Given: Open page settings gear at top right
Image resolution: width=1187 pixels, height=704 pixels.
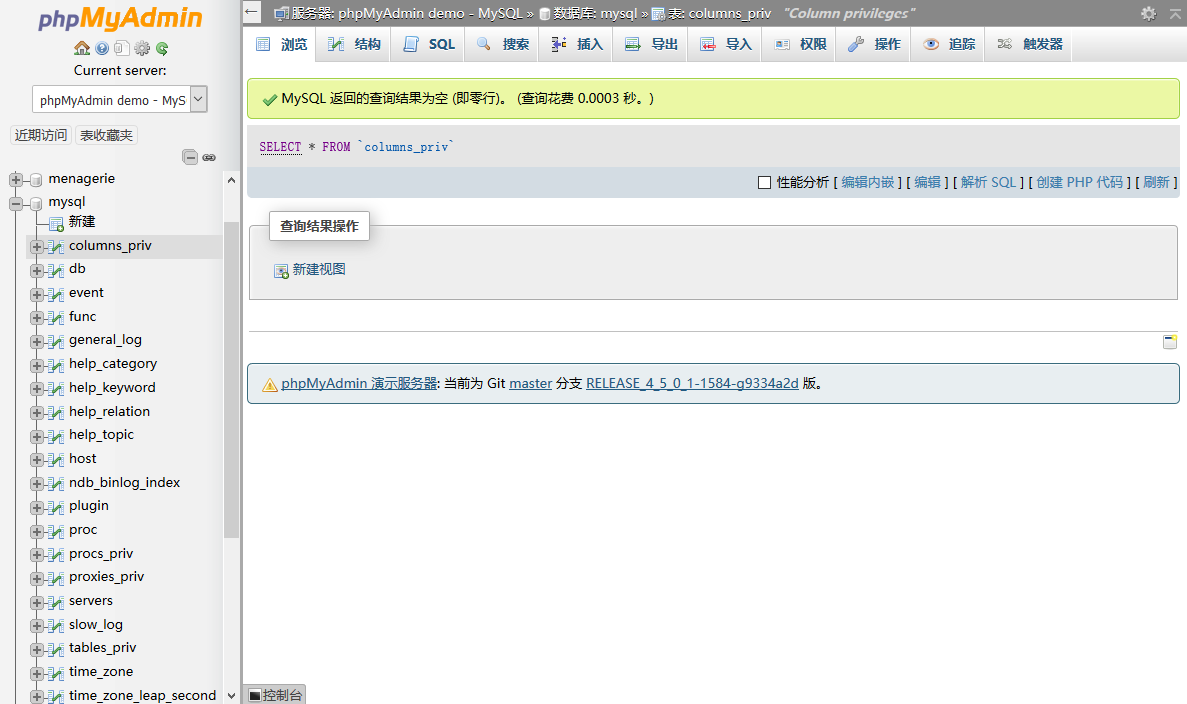Looking at the screenshot, I should tap(1148, 13).
